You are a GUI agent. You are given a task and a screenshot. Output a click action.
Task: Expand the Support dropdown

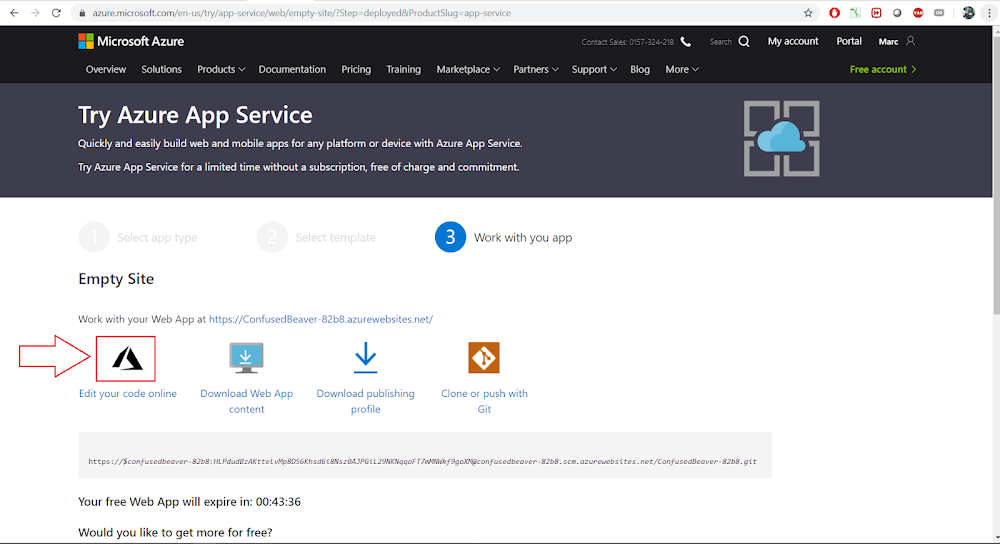[594, 70]
